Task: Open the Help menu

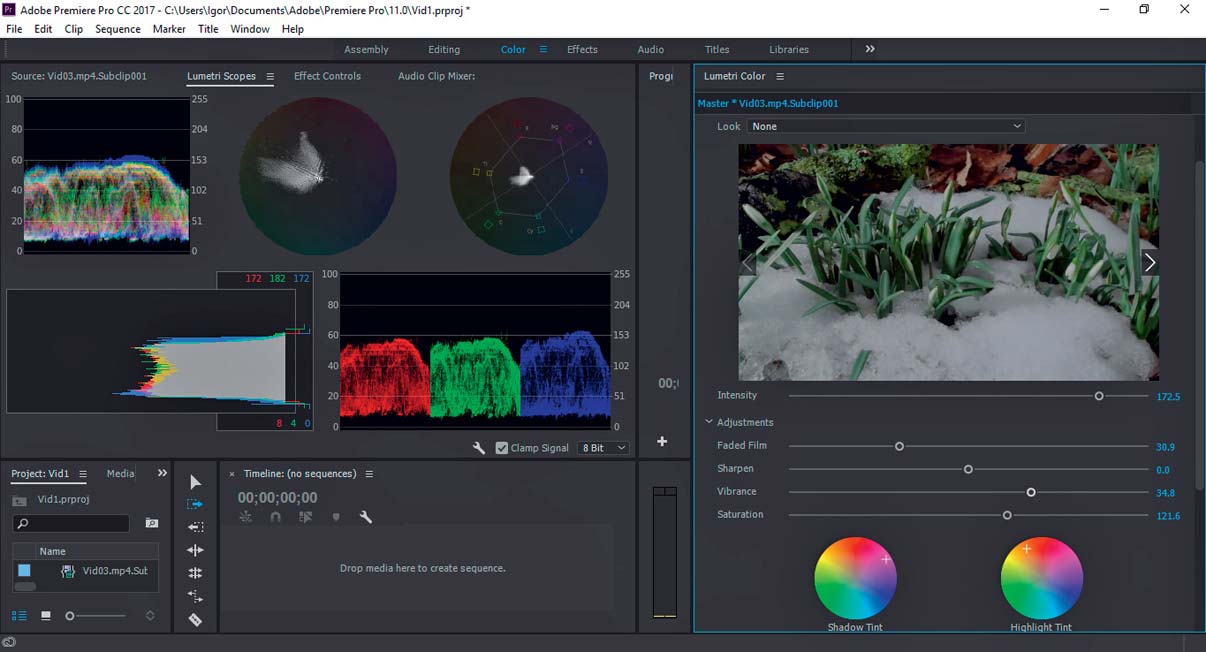Action: 293,29
